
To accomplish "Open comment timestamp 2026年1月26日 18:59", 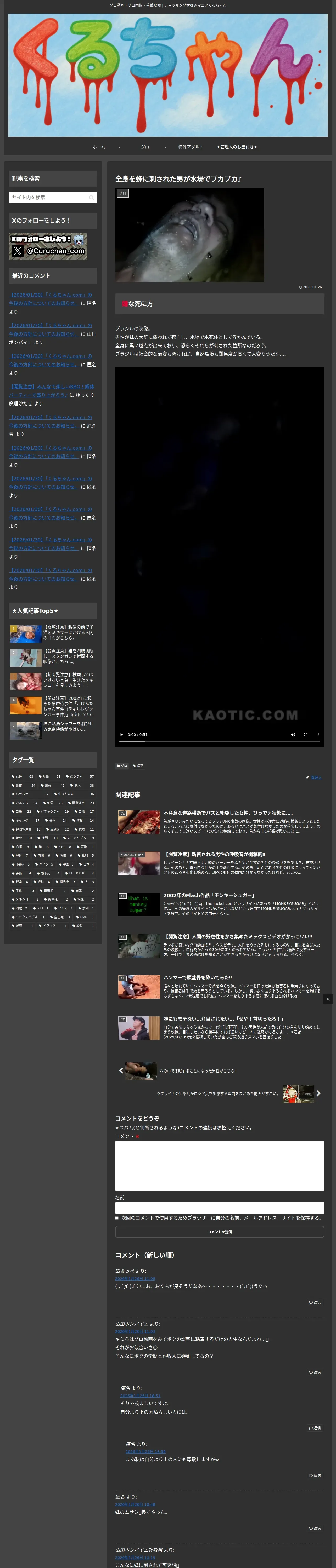I will tap(145, 1451).
